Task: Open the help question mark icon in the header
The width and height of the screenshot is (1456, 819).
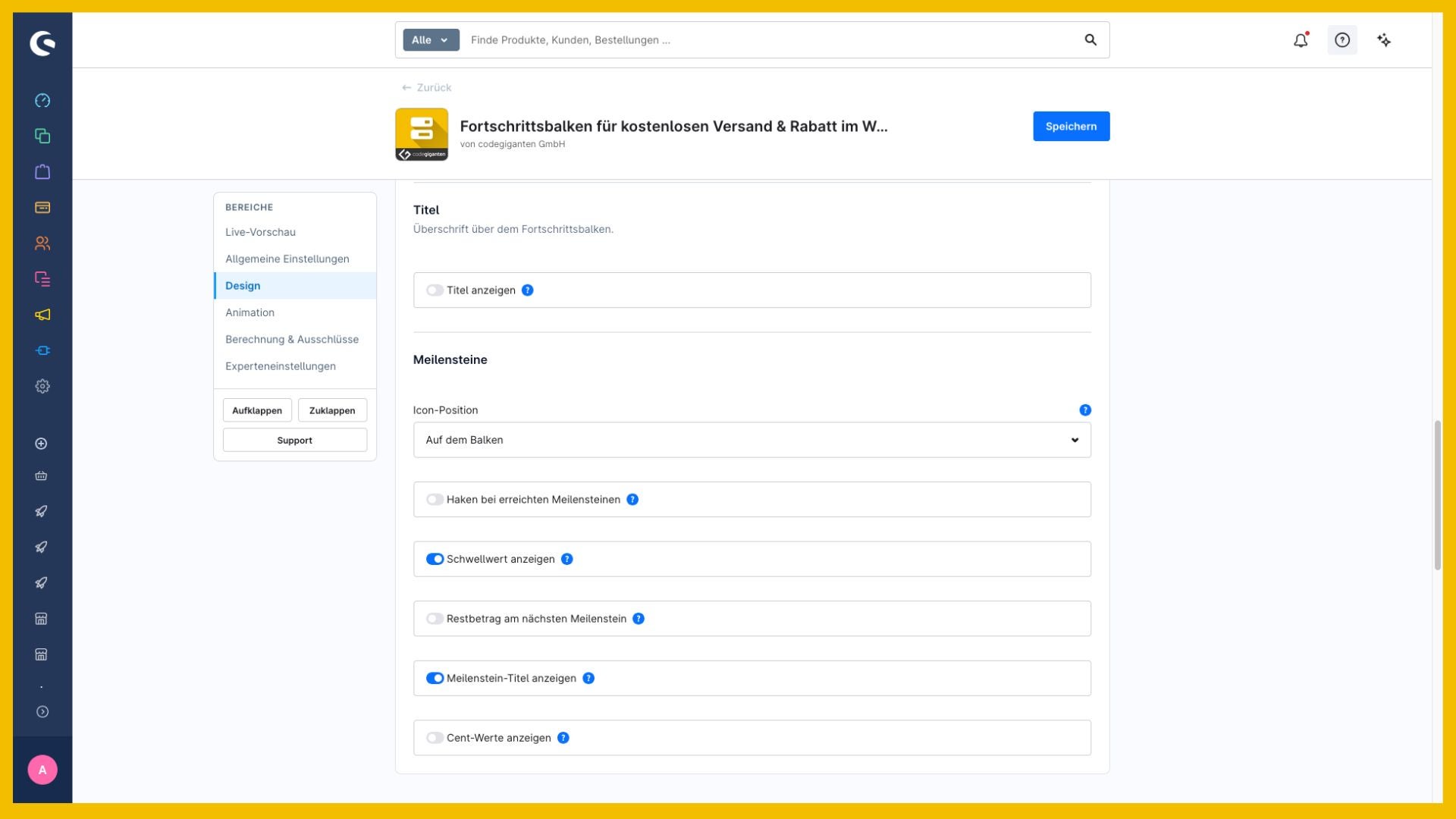Action: 1342,40
